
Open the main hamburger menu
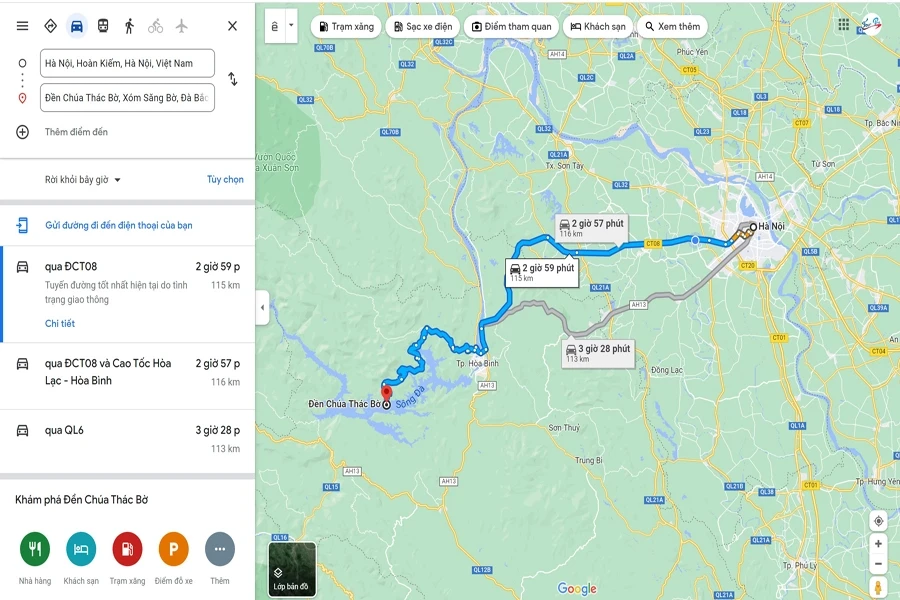[20, 26]
